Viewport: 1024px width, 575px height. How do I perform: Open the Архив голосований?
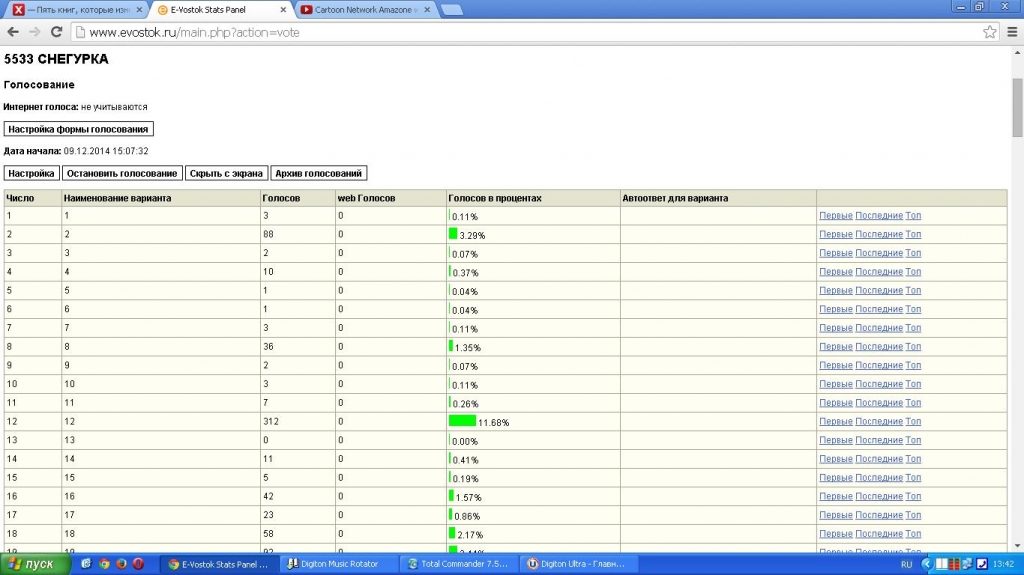point(319,173)
